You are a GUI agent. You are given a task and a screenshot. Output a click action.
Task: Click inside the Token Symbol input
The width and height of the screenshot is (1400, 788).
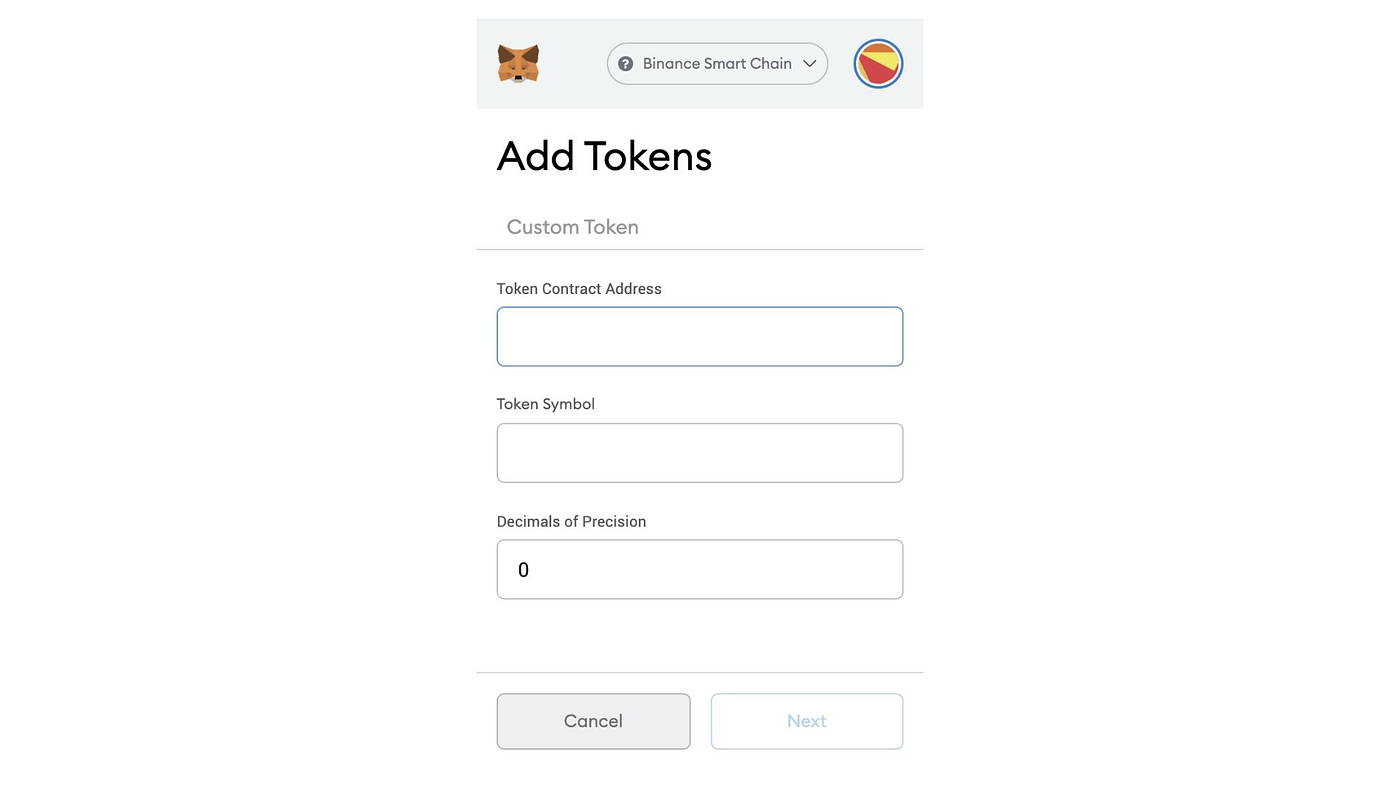tap(699, 453)
